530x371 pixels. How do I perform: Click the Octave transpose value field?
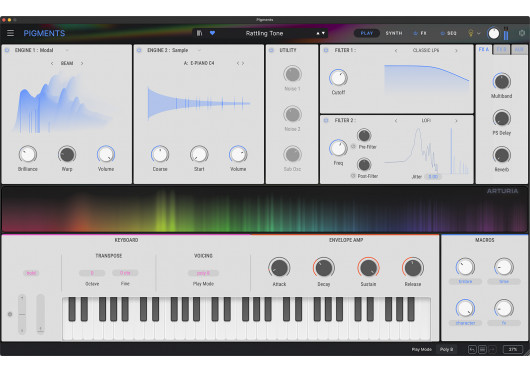92,273
